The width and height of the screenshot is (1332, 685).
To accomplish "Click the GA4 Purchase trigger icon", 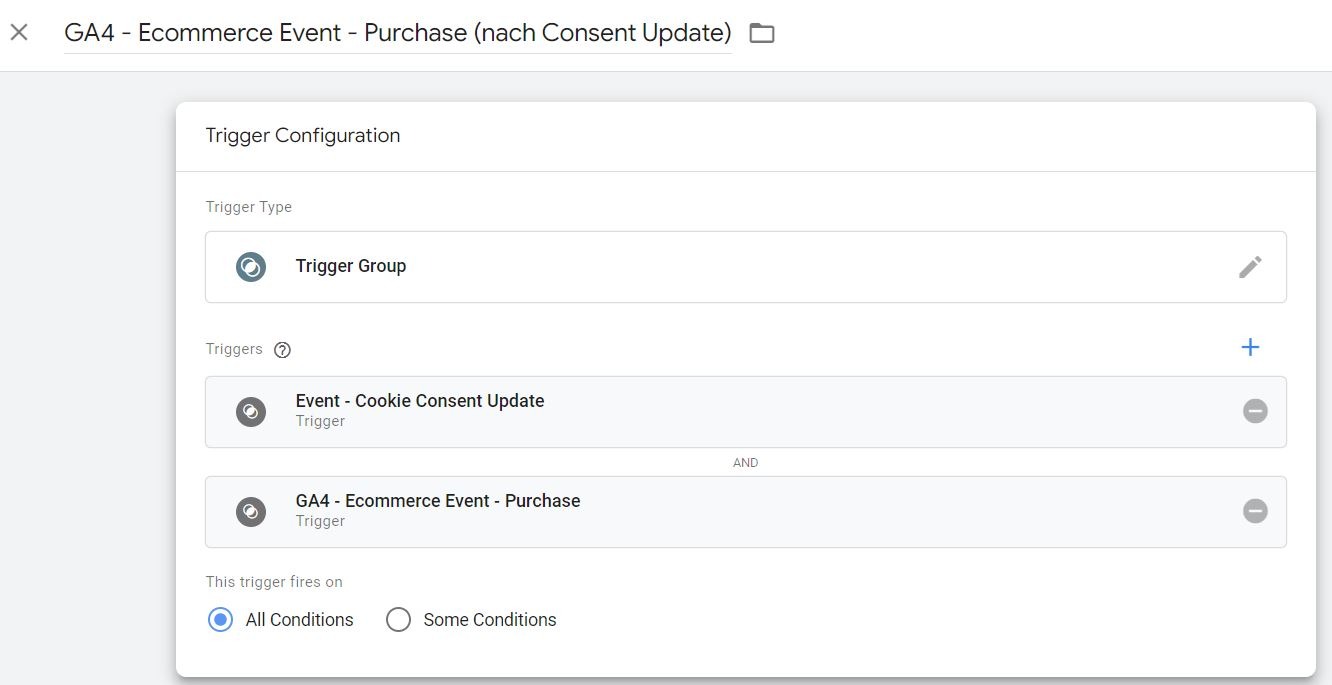I will [x=251, y=512].
